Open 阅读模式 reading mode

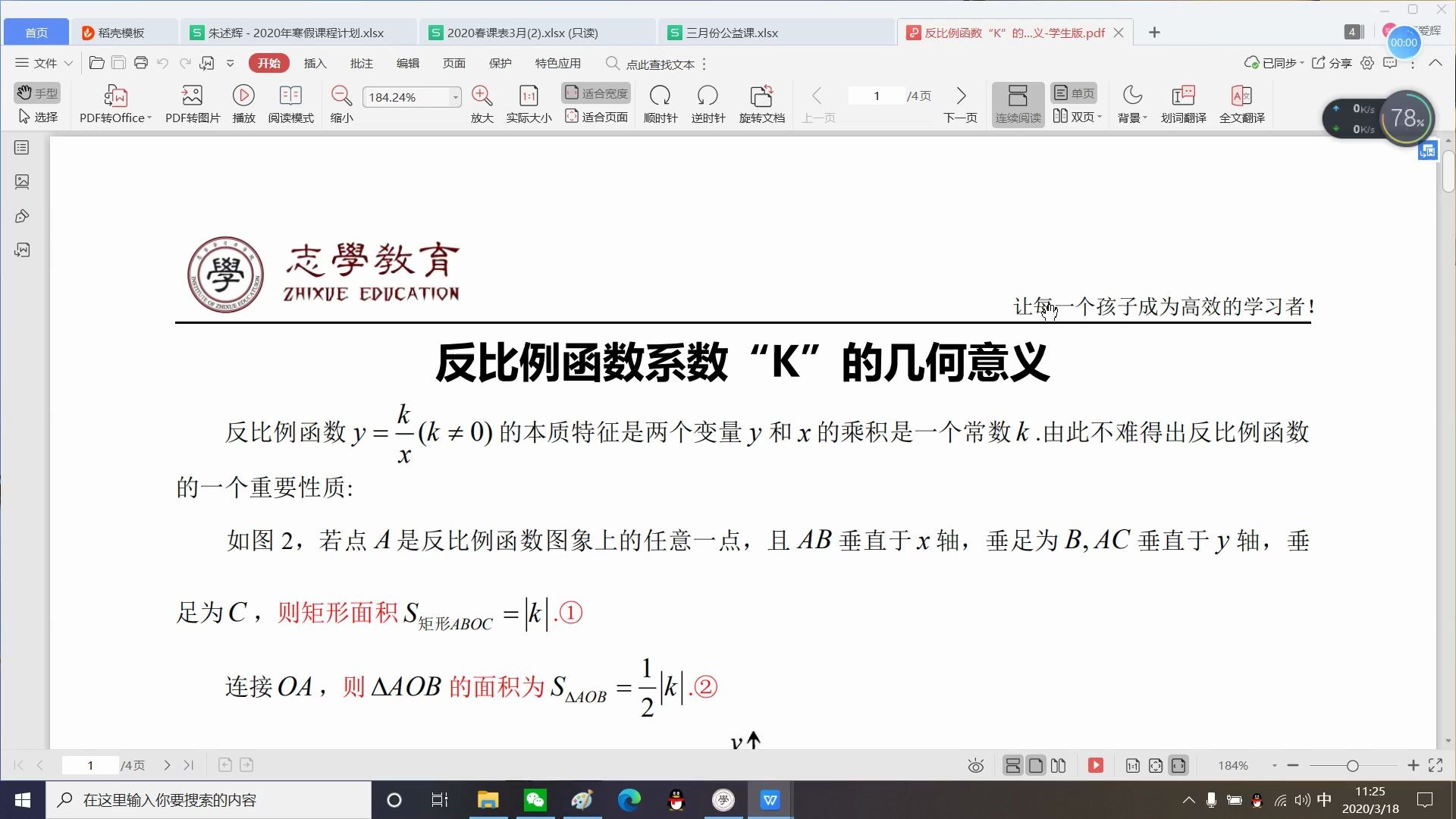[290, 96]
